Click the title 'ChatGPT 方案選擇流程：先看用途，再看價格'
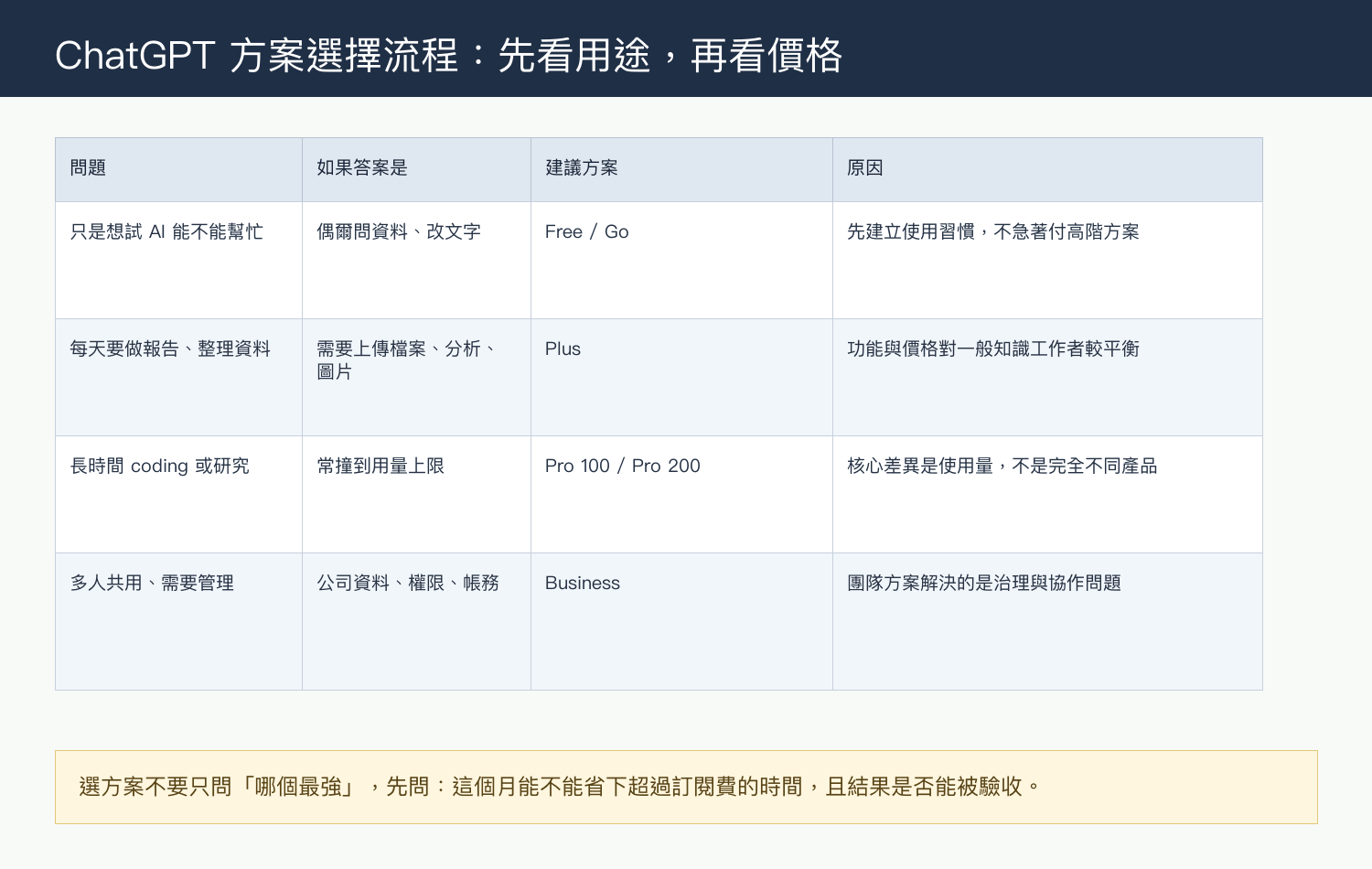1372x869 pixels. pyautogui.click(x=448, y=56)
